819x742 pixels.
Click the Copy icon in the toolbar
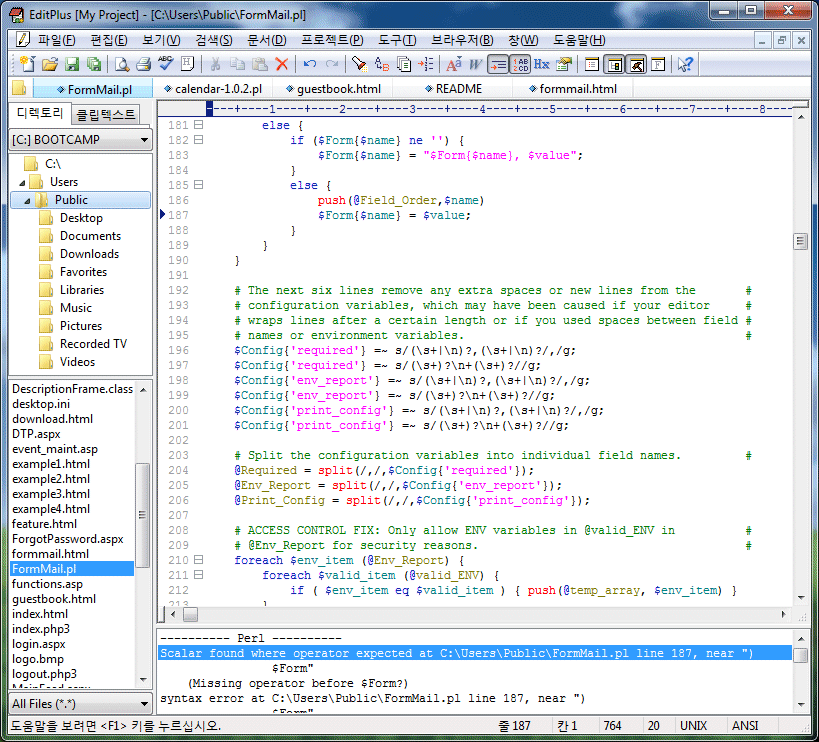(x=237, y=64)
